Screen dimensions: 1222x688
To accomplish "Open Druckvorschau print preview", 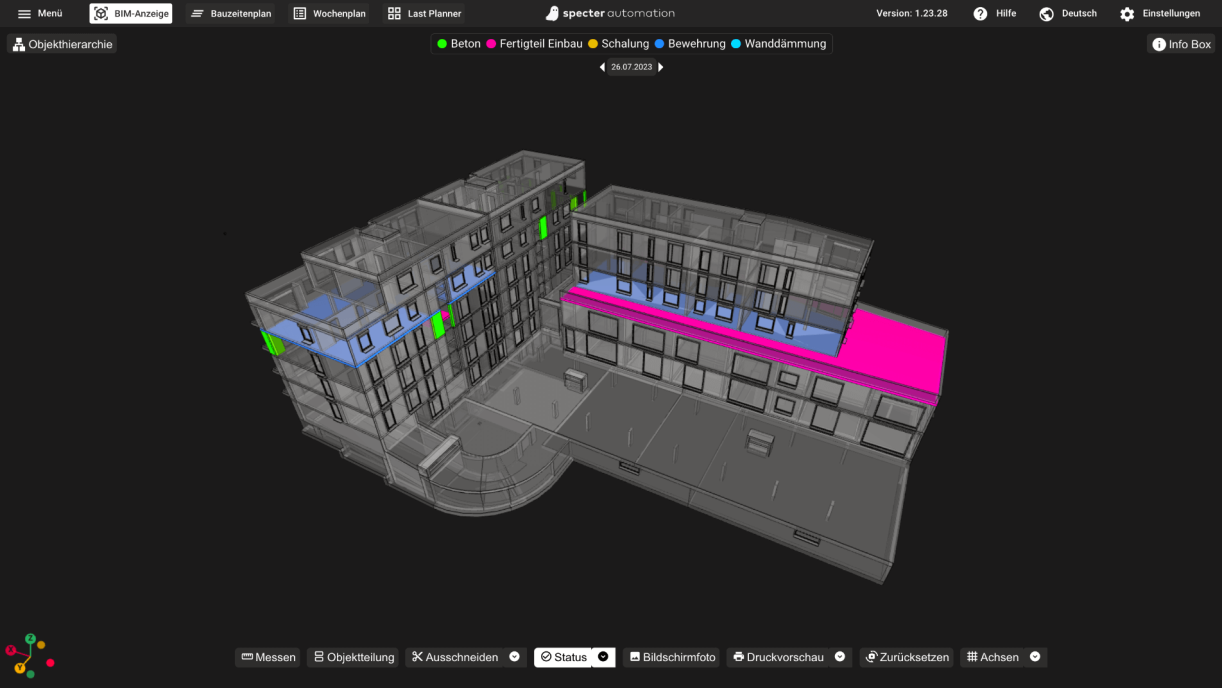I will (778, 657).
